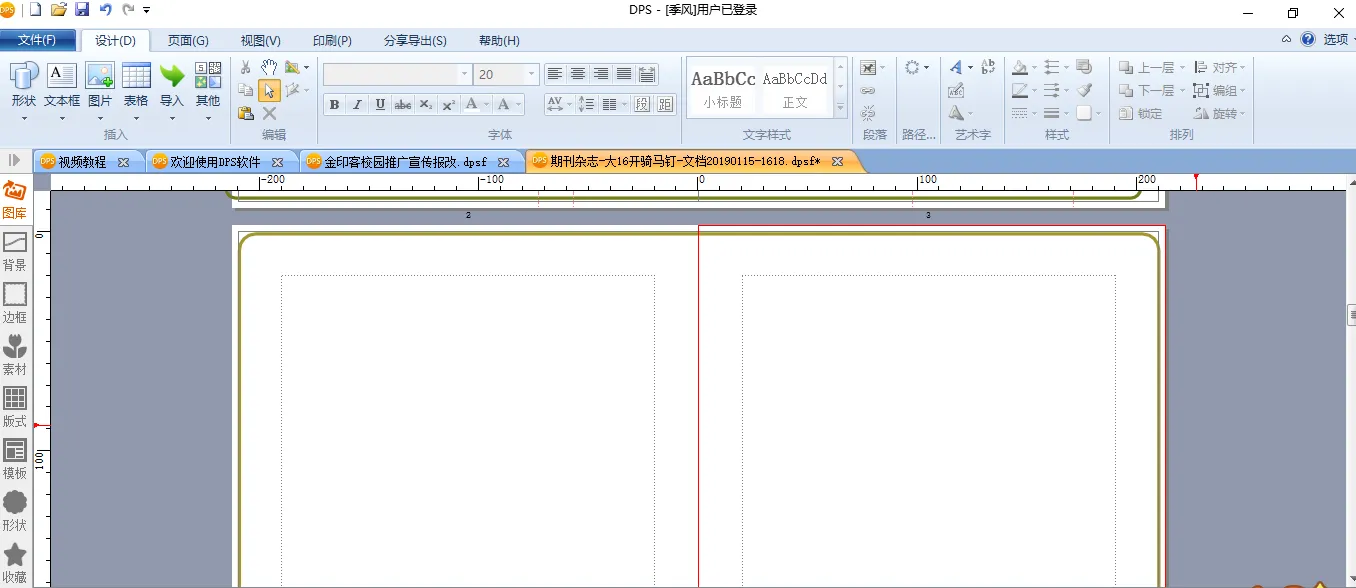
Task: Open the font name dropdown
Action: pos(464,75)
